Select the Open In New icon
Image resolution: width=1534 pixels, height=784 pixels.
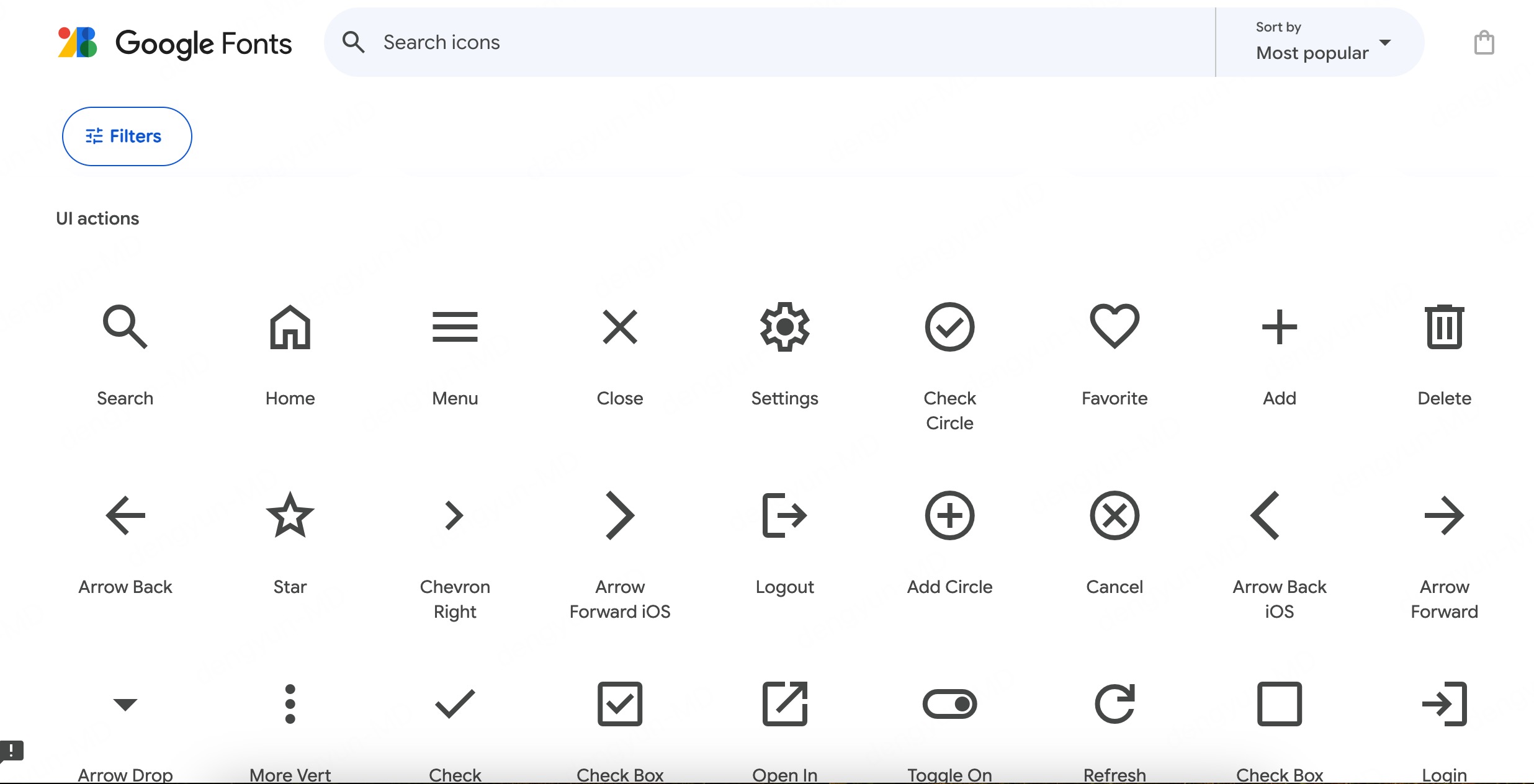(x=785, y=704)
